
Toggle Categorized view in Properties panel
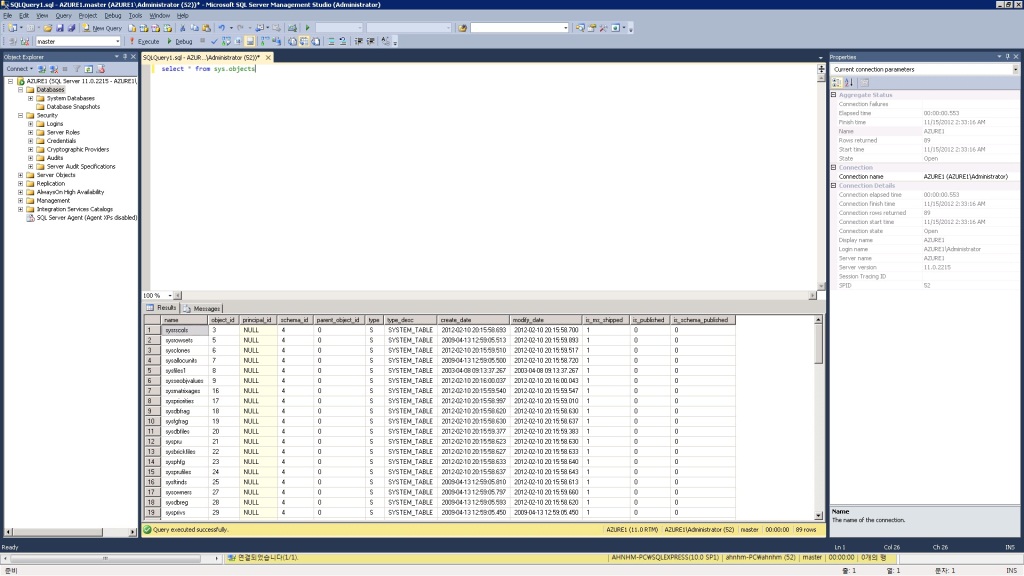[x=837, y=82]
